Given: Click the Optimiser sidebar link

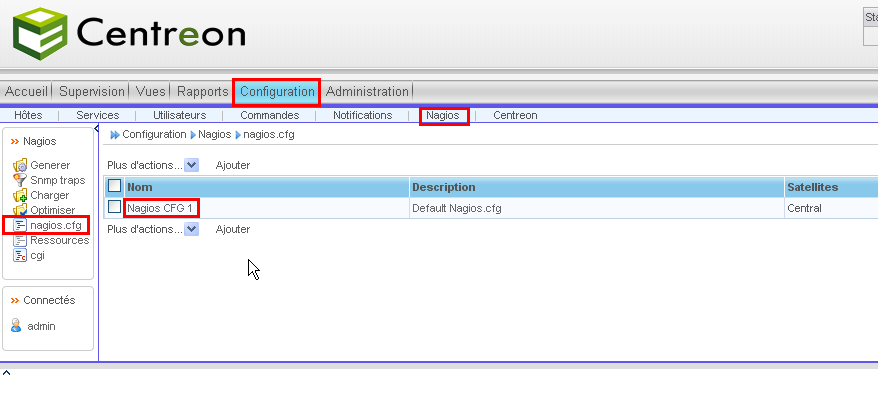Looking at the screenshot, I should [x=53, y=210].
